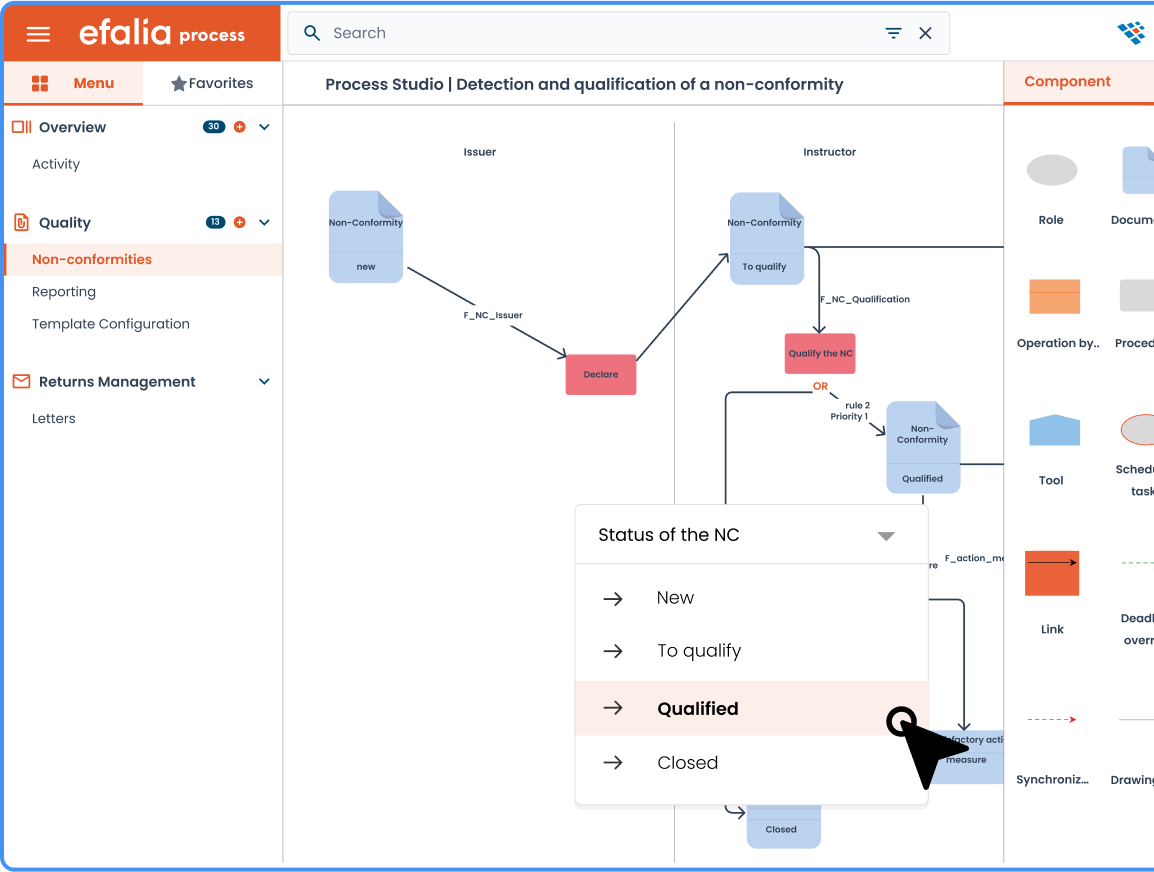Click the efalia process logo
Viewport: 1154px width, 872px height.
pyautogui.click(x=162, y=33)
